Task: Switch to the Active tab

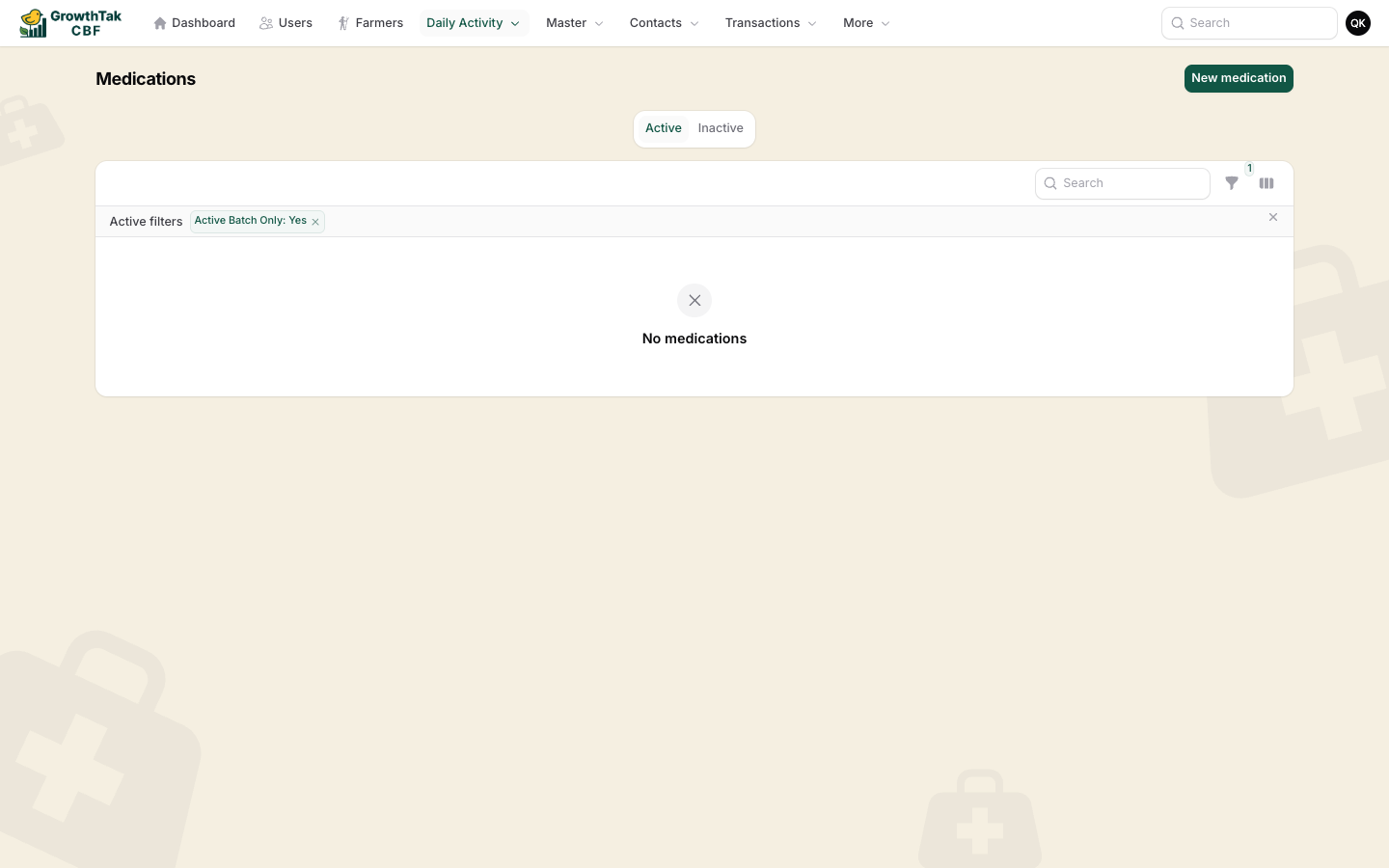Action: click(x=664, y=128)
